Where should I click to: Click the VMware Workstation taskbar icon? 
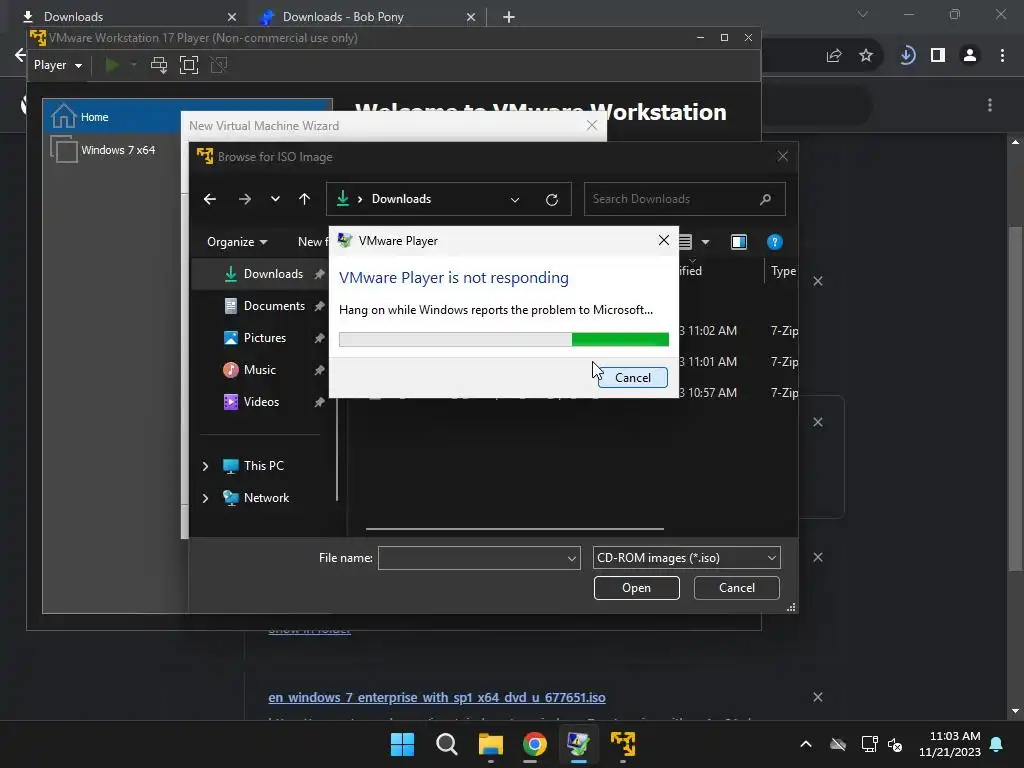622,744
